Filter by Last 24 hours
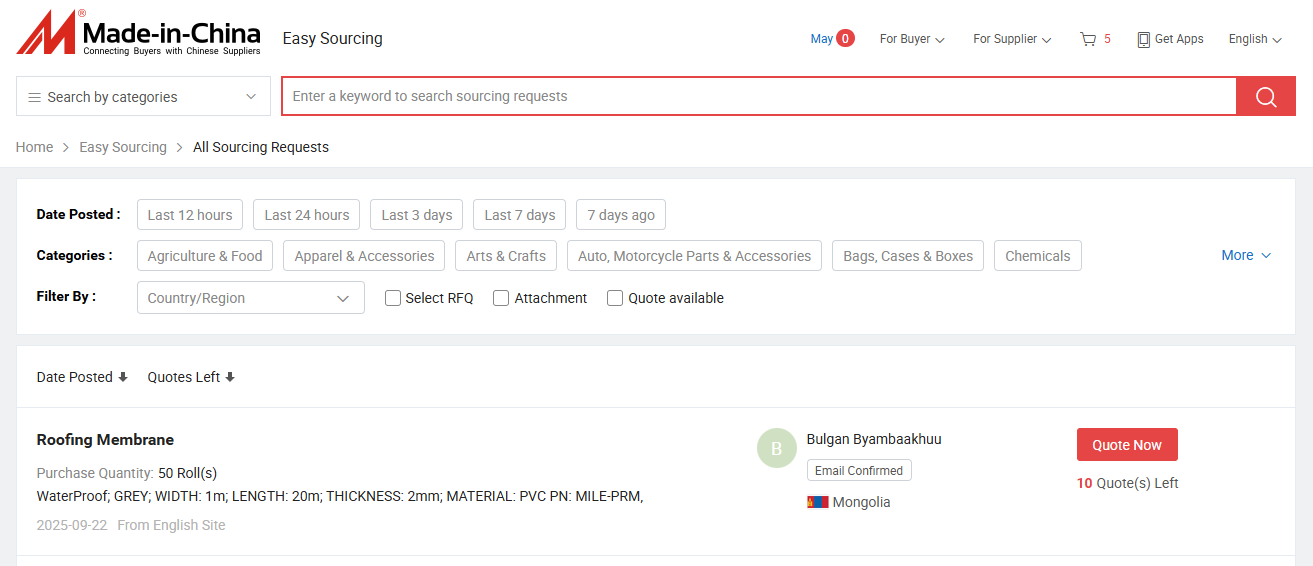Image resolution: width=1313 pixels, height=566 pixels. 307,215
